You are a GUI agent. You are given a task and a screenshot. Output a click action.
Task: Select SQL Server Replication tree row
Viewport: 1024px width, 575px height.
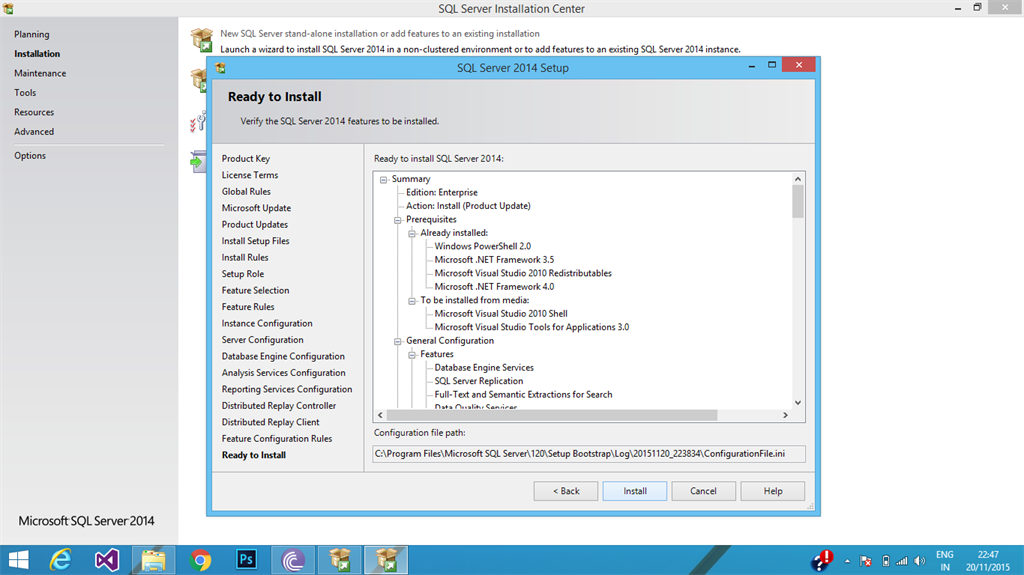click(x=479, y=381)
